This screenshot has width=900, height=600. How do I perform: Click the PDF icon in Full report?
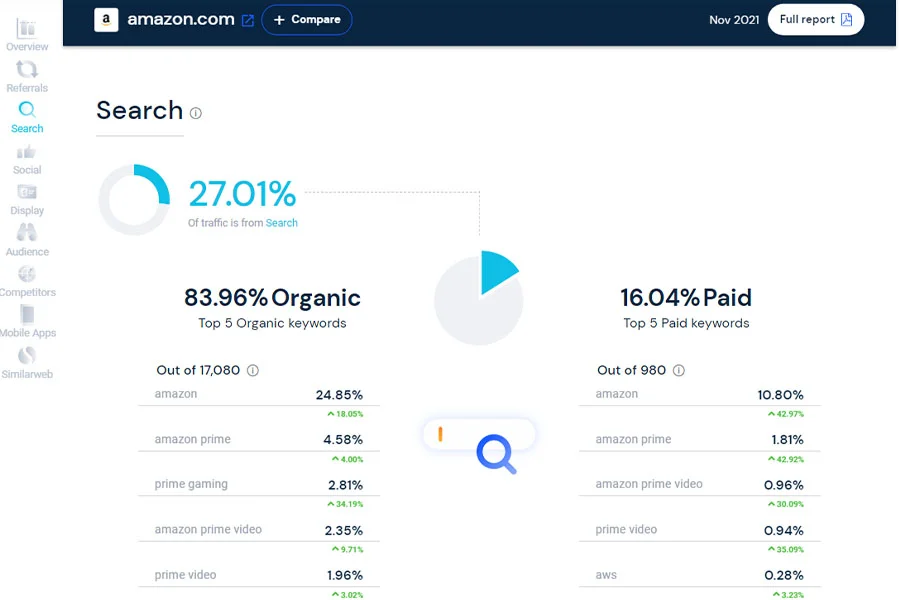click(x=847, y=20)
